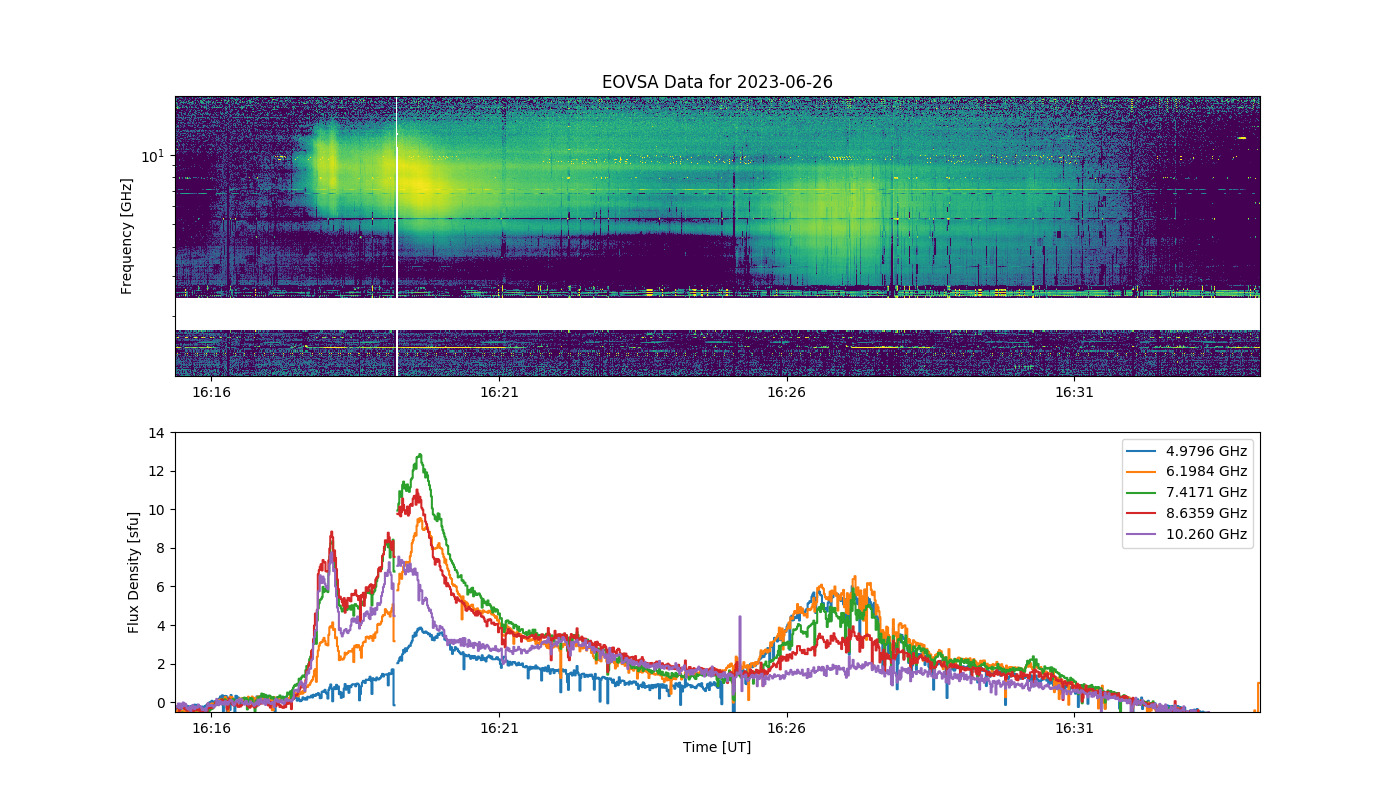
Task: Click the white vertical line in spectrogram
Action: click(x=397, y=236)
